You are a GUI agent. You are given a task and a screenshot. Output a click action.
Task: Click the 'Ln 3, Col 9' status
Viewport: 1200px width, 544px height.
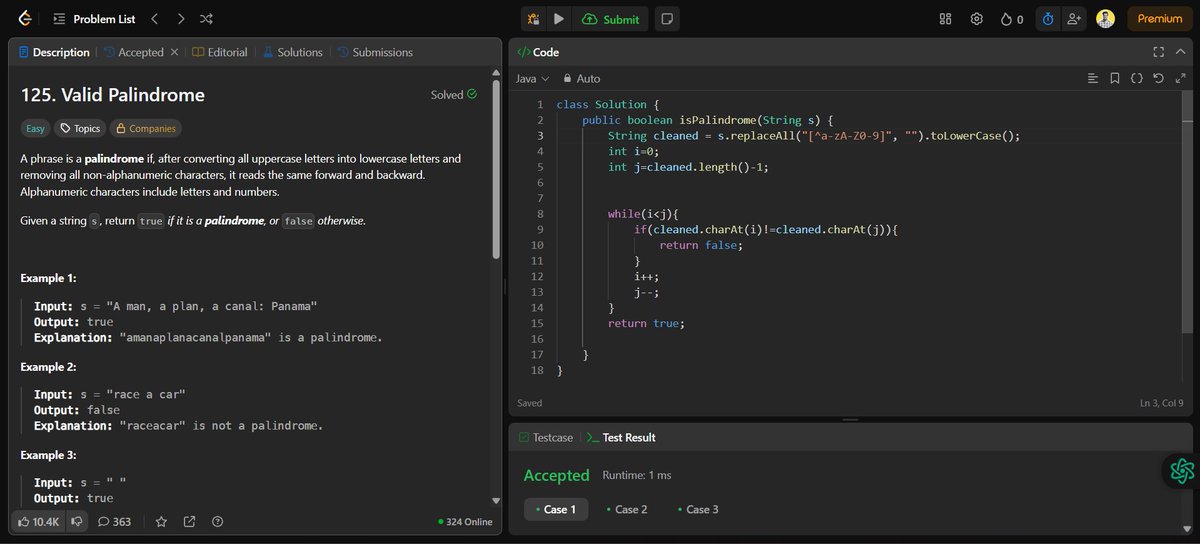1161,403
